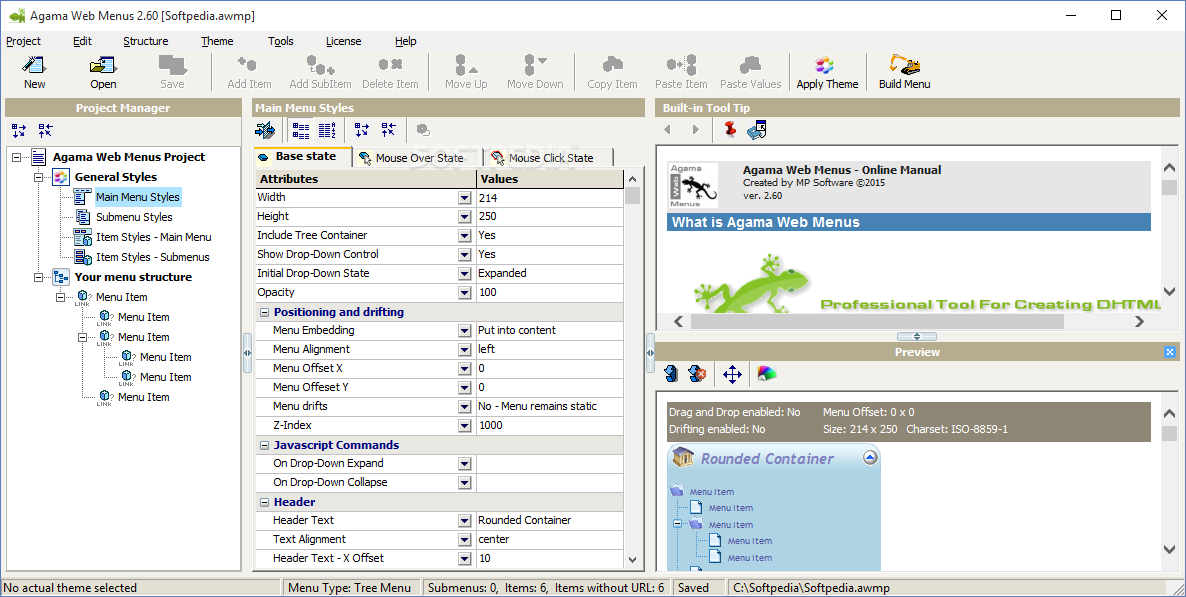This screenshot has height=597, width=1186.
Task: Click the four-arrow move icon in Preview toolbar
Action: [x=731, y=374]
